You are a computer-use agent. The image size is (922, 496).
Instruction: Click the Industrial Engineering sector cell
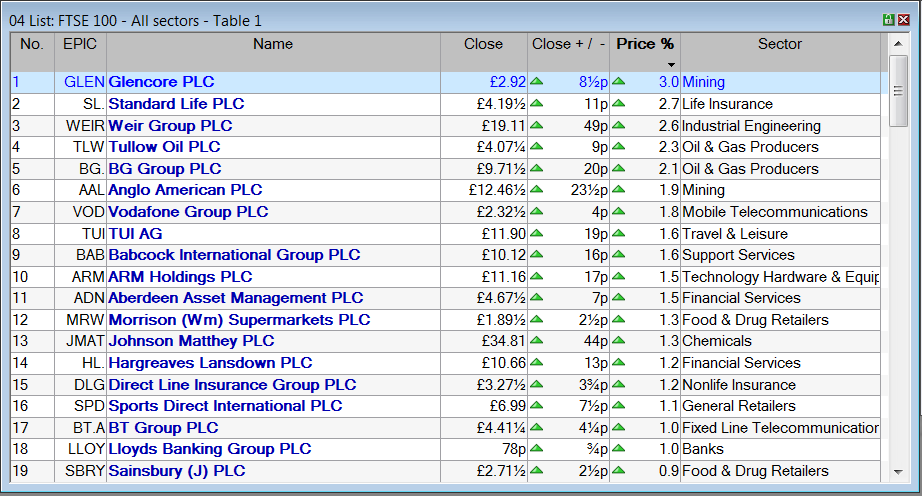[780, 126]
